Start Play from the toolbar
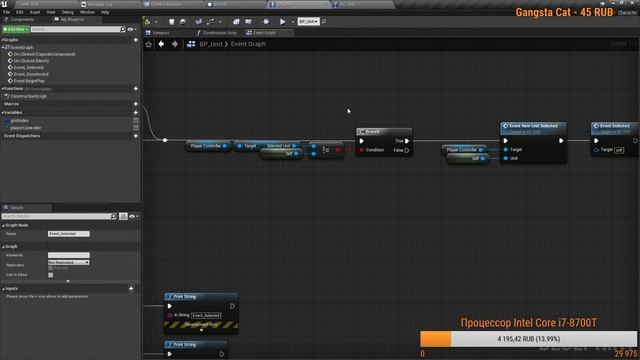Viewport: 640px width, 360px height. click(x=282, y=22)
